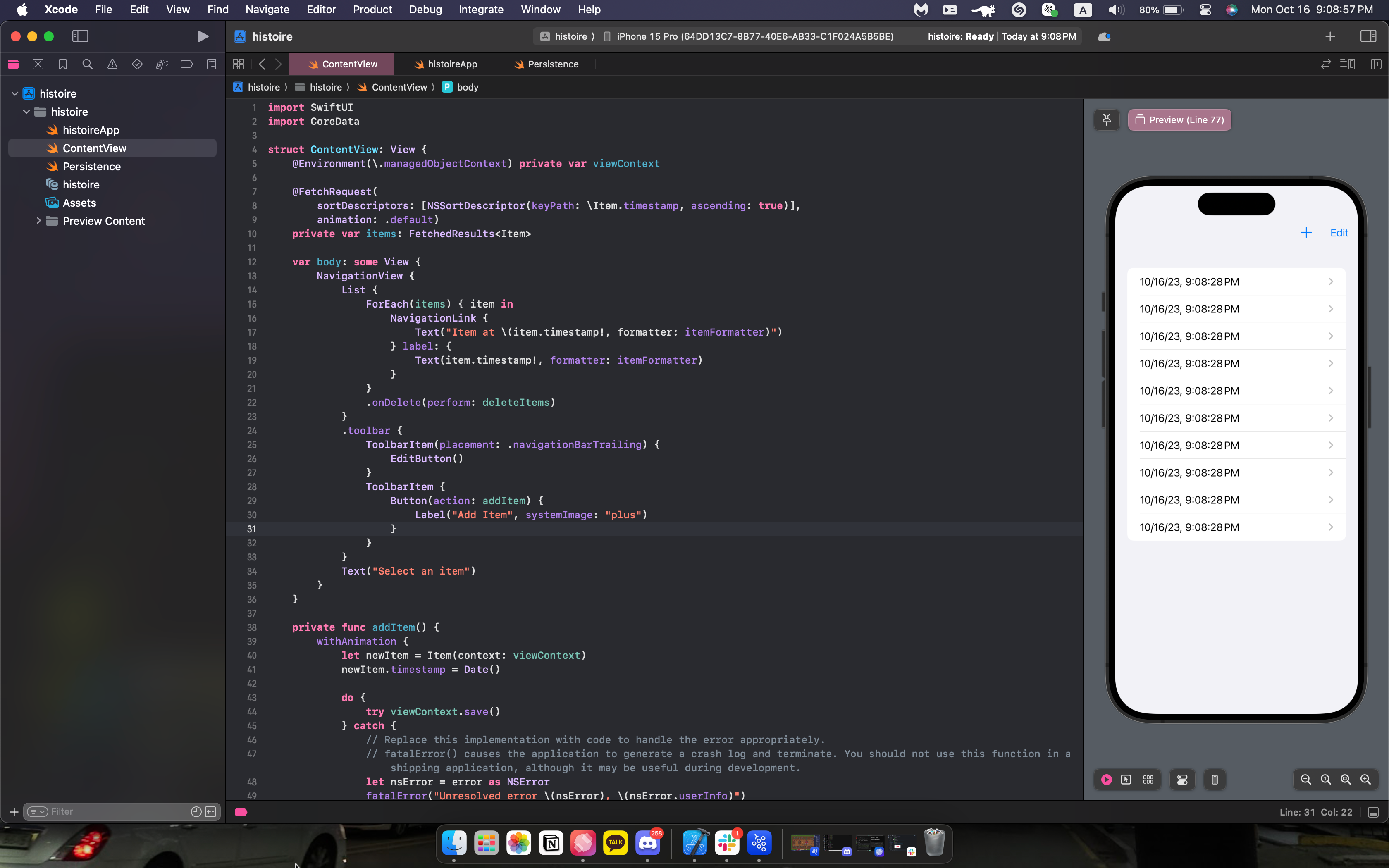Switch preview to Selectable mode
Screen dimensions: 1389x868
[1126, 780]
